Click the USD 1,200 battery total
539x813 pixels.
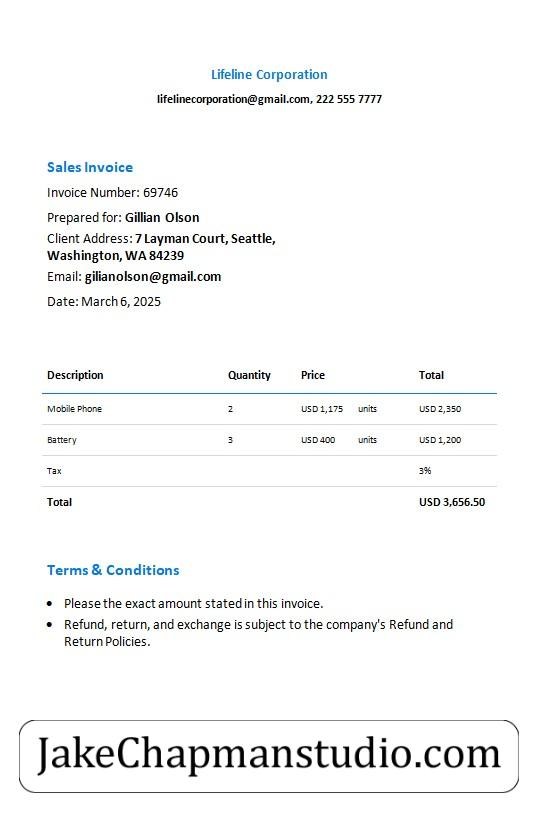(440, 440)
